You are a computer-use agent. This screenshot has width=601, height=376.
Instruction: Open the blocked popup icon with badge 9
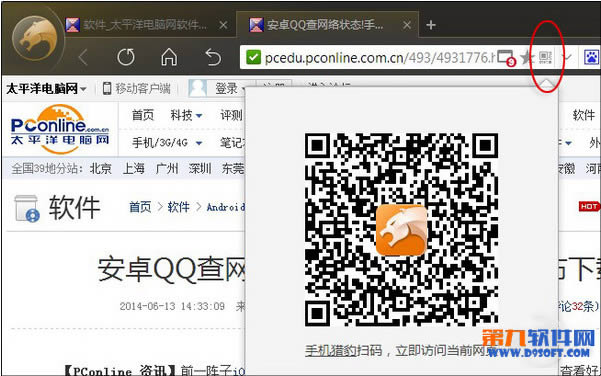click(506, 58)
